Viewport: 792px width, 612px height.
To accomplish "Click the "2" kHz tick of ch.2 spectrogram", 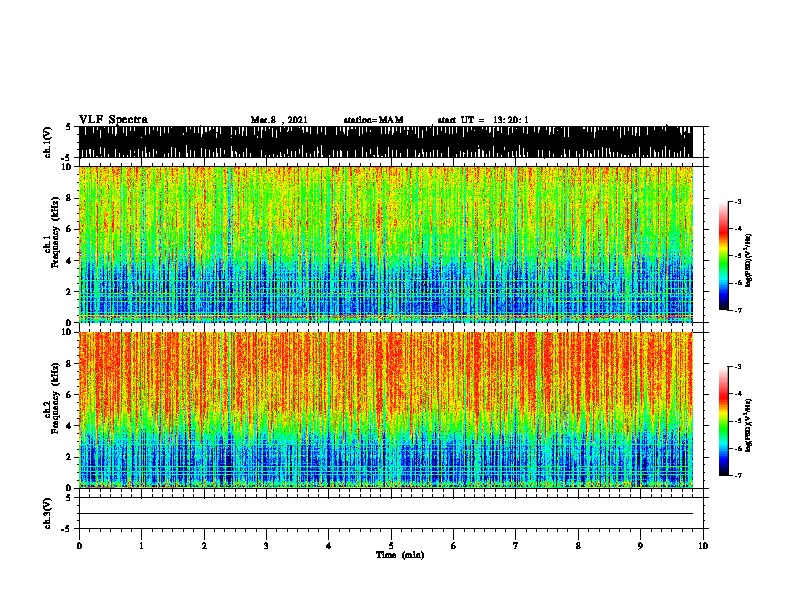I will pos(70,457).
